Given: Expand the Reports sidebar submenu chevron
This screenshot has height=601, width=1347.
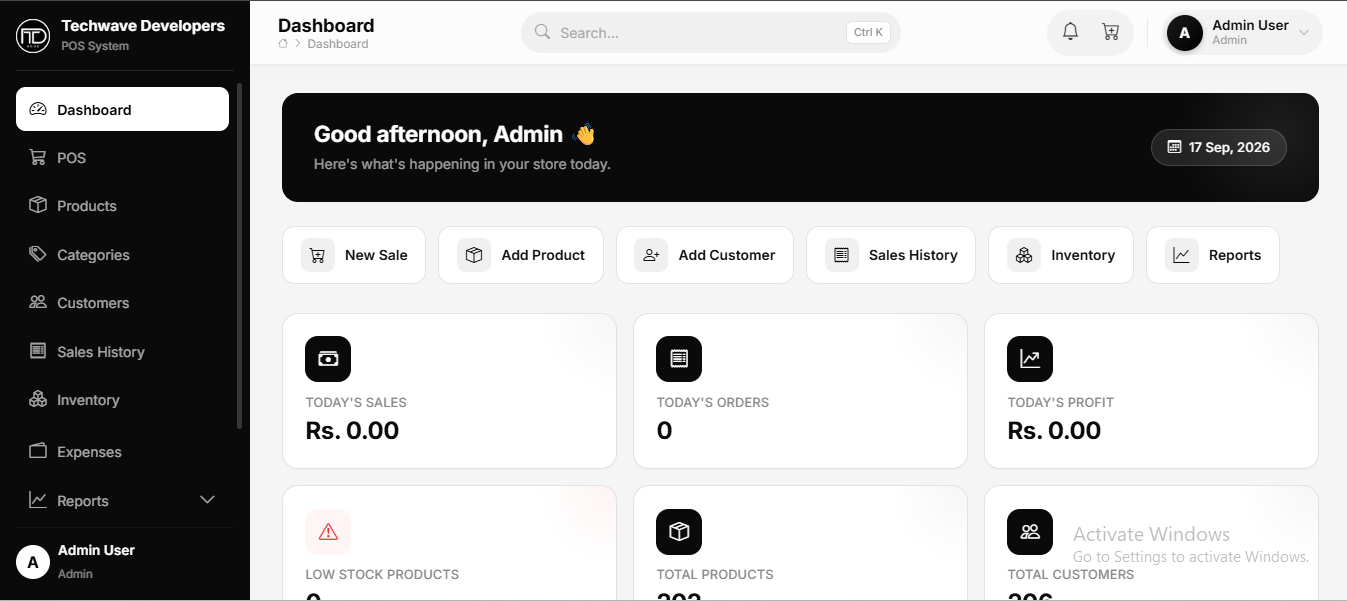Looking at the screenshot, I should [208, 500].
